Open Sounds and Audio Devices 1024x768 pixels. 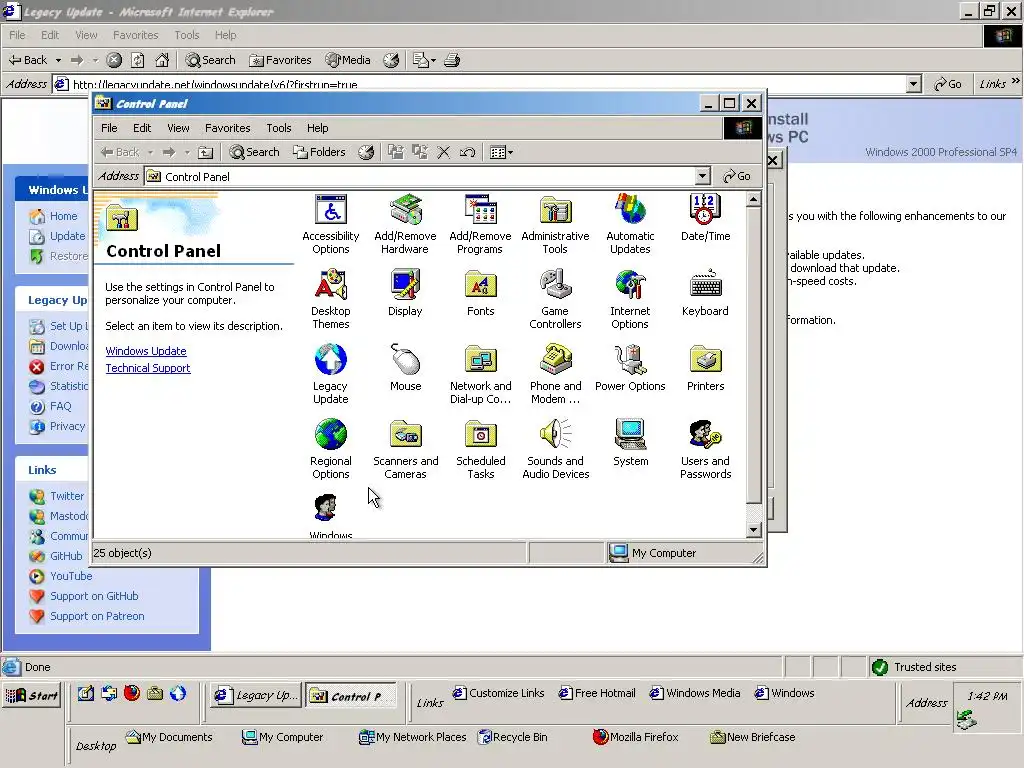pyautogui.click(x=556, y=449)
